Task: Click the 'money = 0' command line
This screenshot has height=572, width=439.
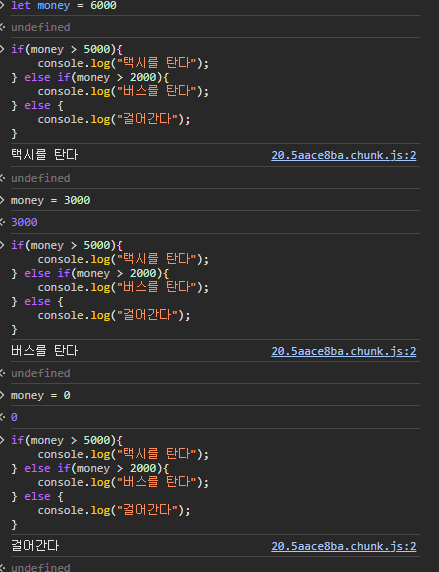Action: point(41,395)
